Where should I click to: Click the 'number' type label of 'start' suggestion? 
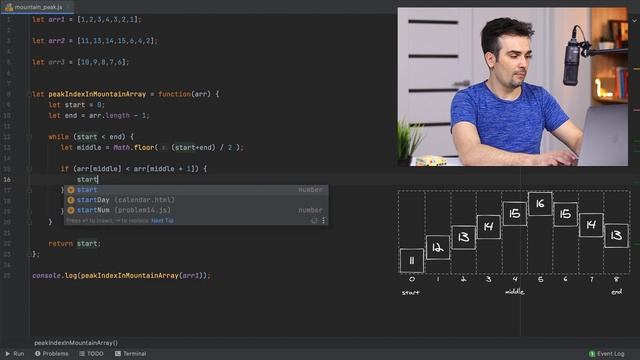[310, 190]
